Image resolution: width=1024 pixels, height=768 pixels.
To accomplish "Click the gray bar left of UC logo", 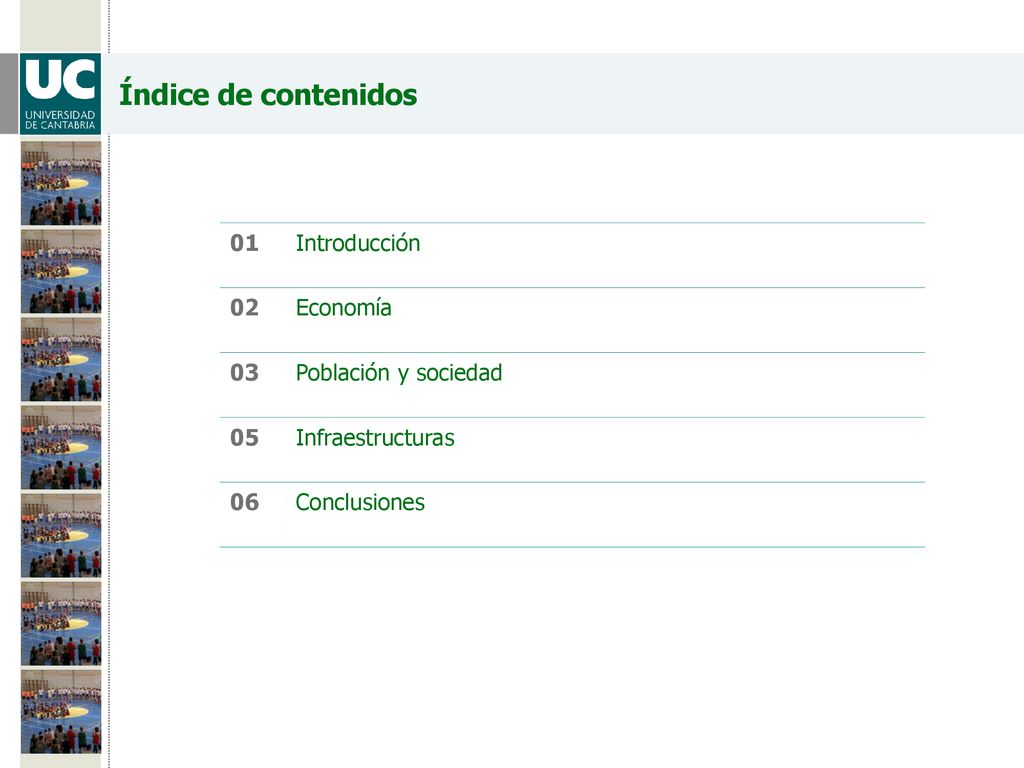I will click(9, 94).
